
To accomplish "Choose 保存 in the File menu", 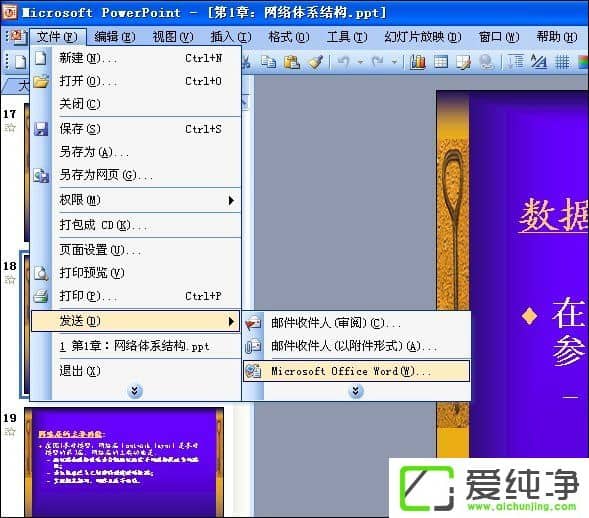I will [x=135, y=129].
